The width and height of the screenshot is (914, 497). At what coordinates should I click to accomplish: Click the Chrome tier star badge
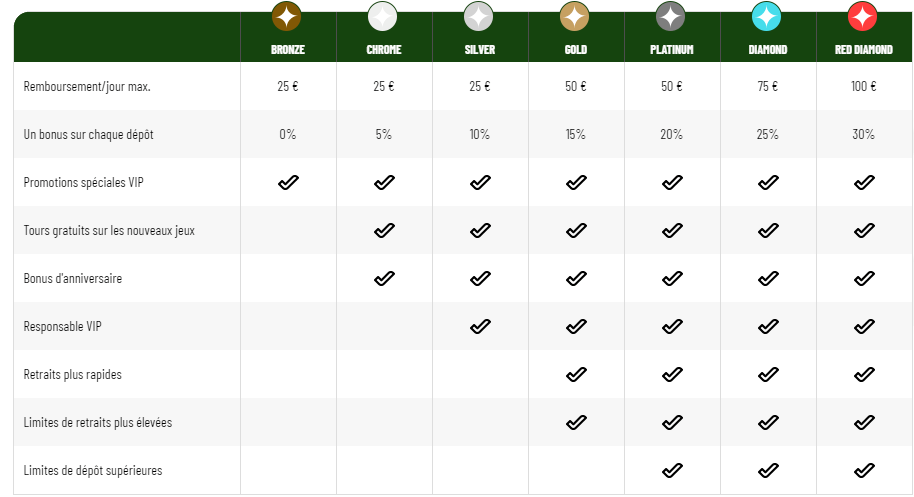382,16
